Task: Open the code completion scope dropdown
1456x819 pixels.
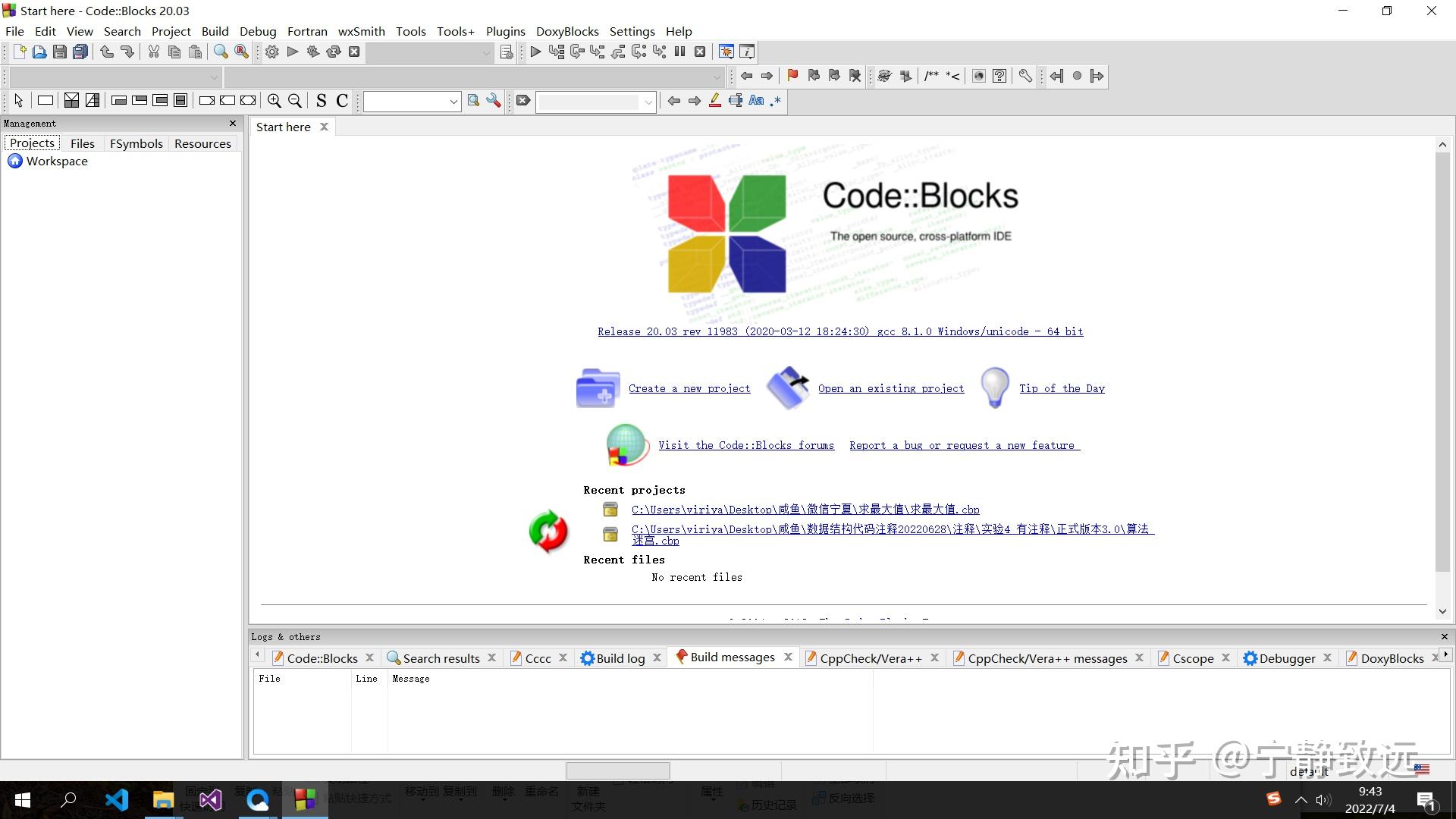Action: coord(214,77)
